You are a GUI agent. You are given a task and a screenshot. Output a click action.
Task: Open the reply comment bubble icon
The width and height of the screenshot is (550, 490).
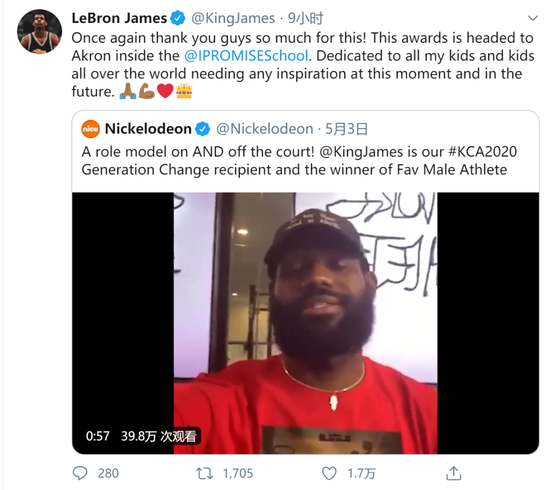tap(80, 473)
